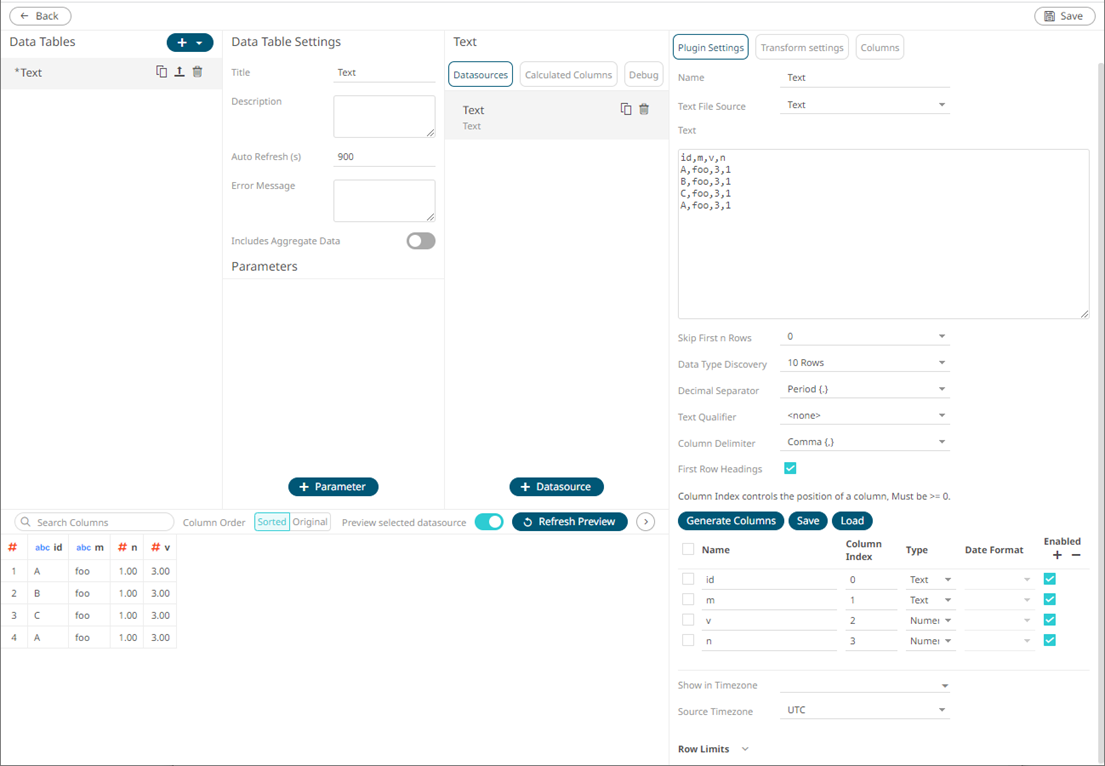This screenshot has height=766, width=1105.
Task: Delete the Text datasource with trash icon
Action: pyautogui.click(x=644, y=109)
